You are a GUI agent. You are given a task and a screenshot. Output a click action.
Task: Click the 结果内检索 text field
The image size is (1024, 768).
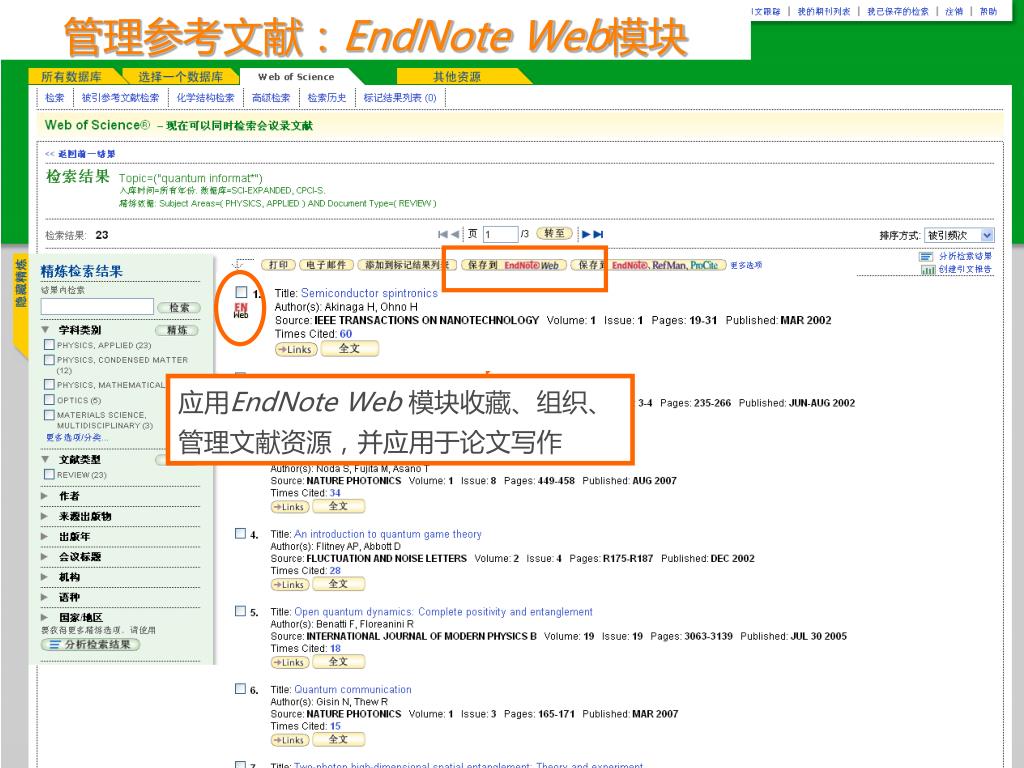97,307
